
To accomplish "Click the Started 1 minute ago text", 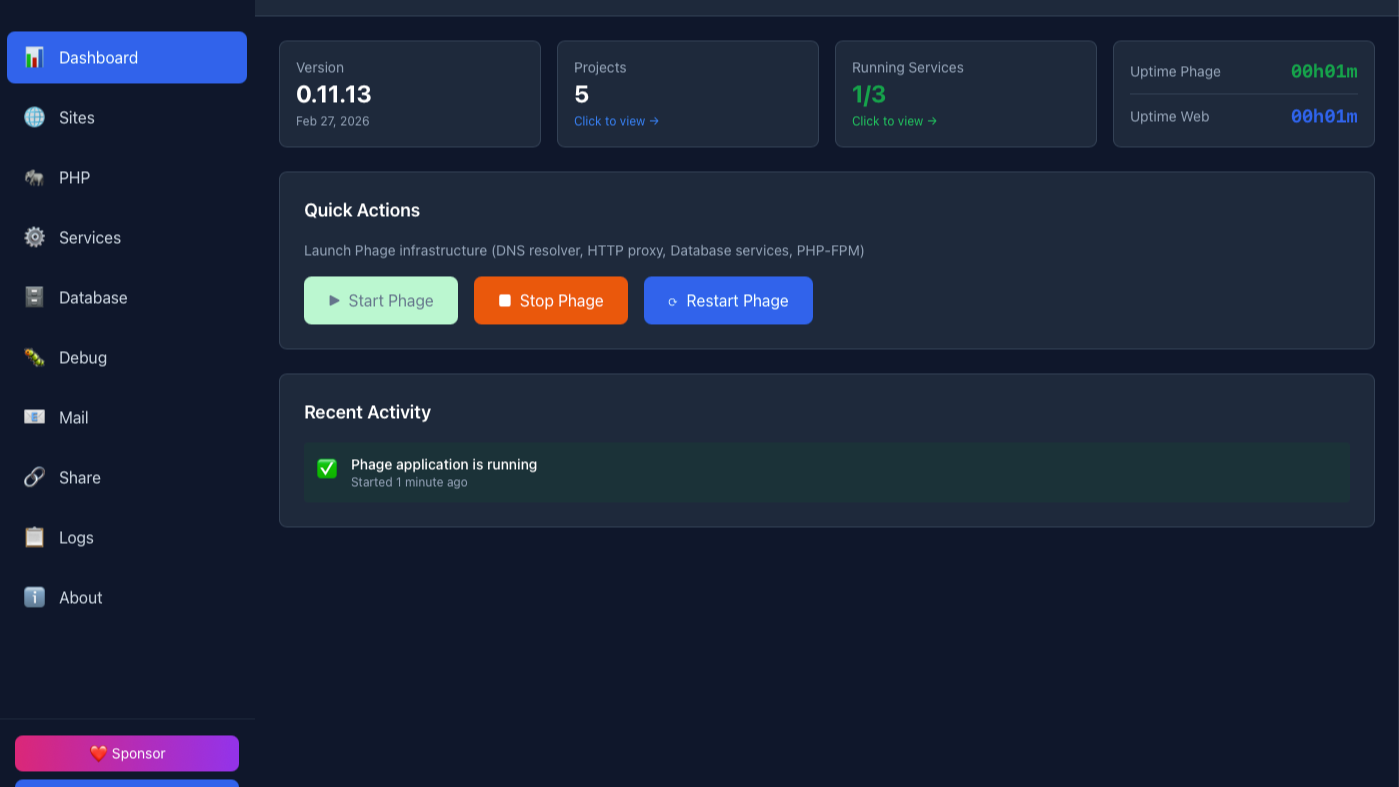I will [x=409, y=482].
